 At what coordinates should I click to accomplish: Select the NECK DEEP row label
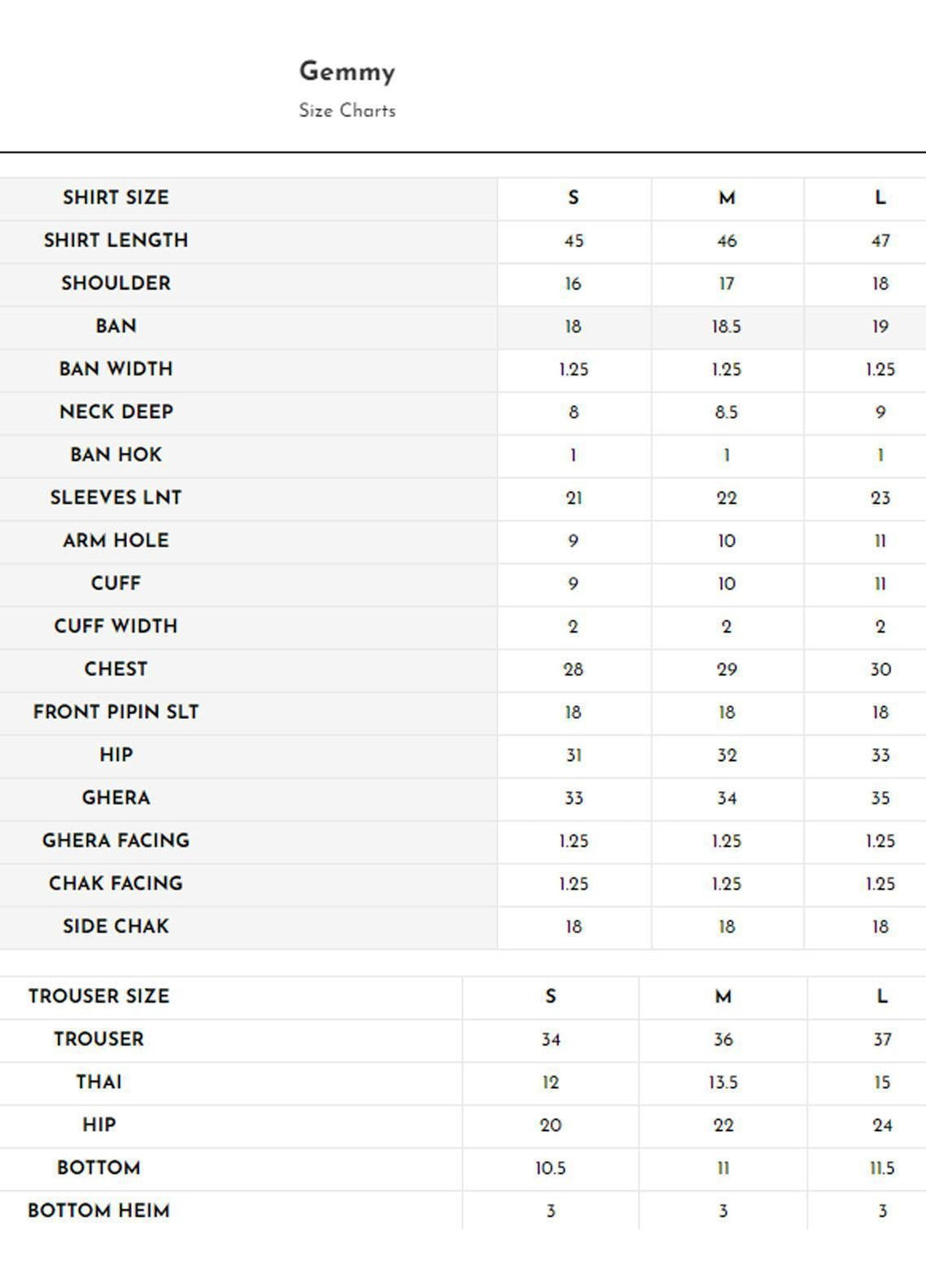116,411
